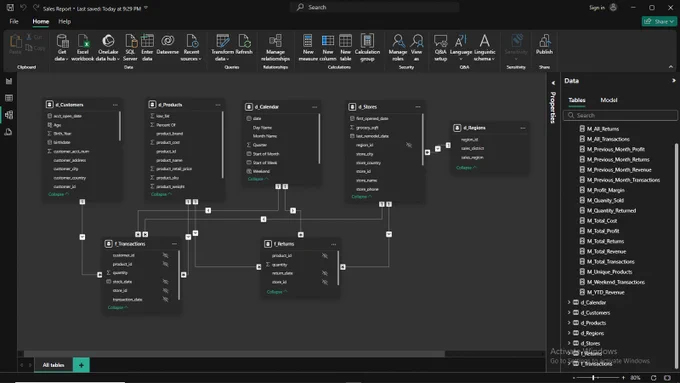
Task: Open d_Stores card more options
Action: 418,107
